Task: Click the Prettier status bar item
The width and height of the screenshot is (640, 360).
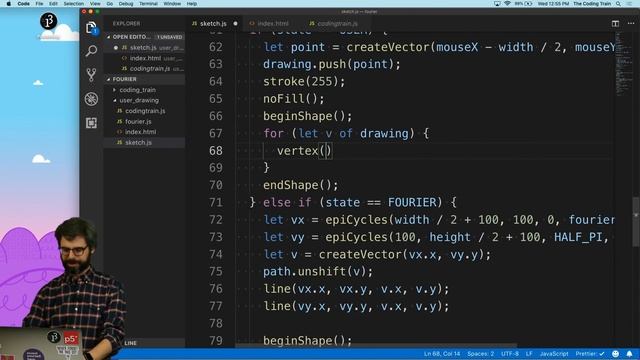Action: pyautogui.click(x=590, y=354)
